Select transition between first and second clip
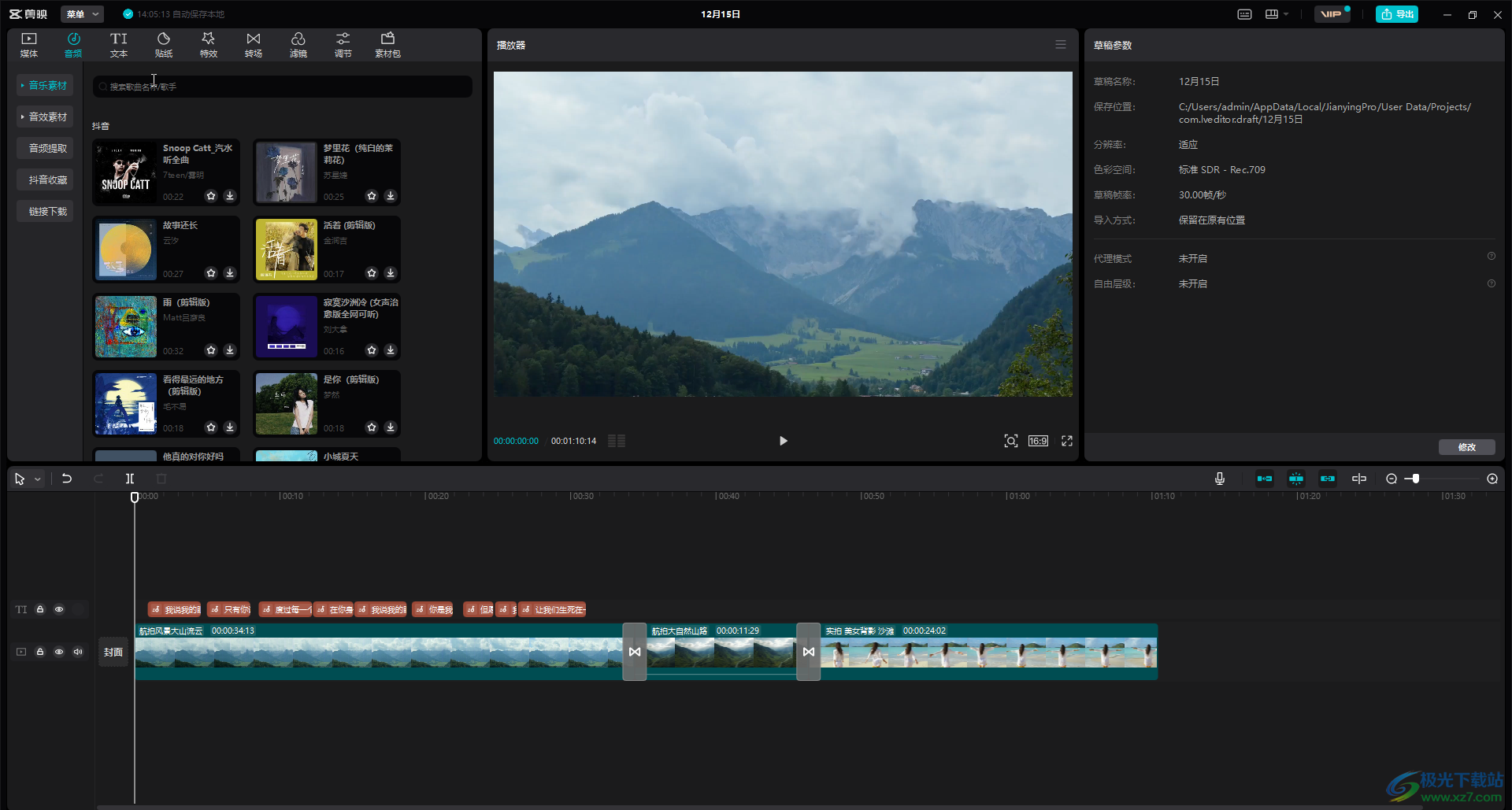The image size is (1512, 810). point(635,652)
